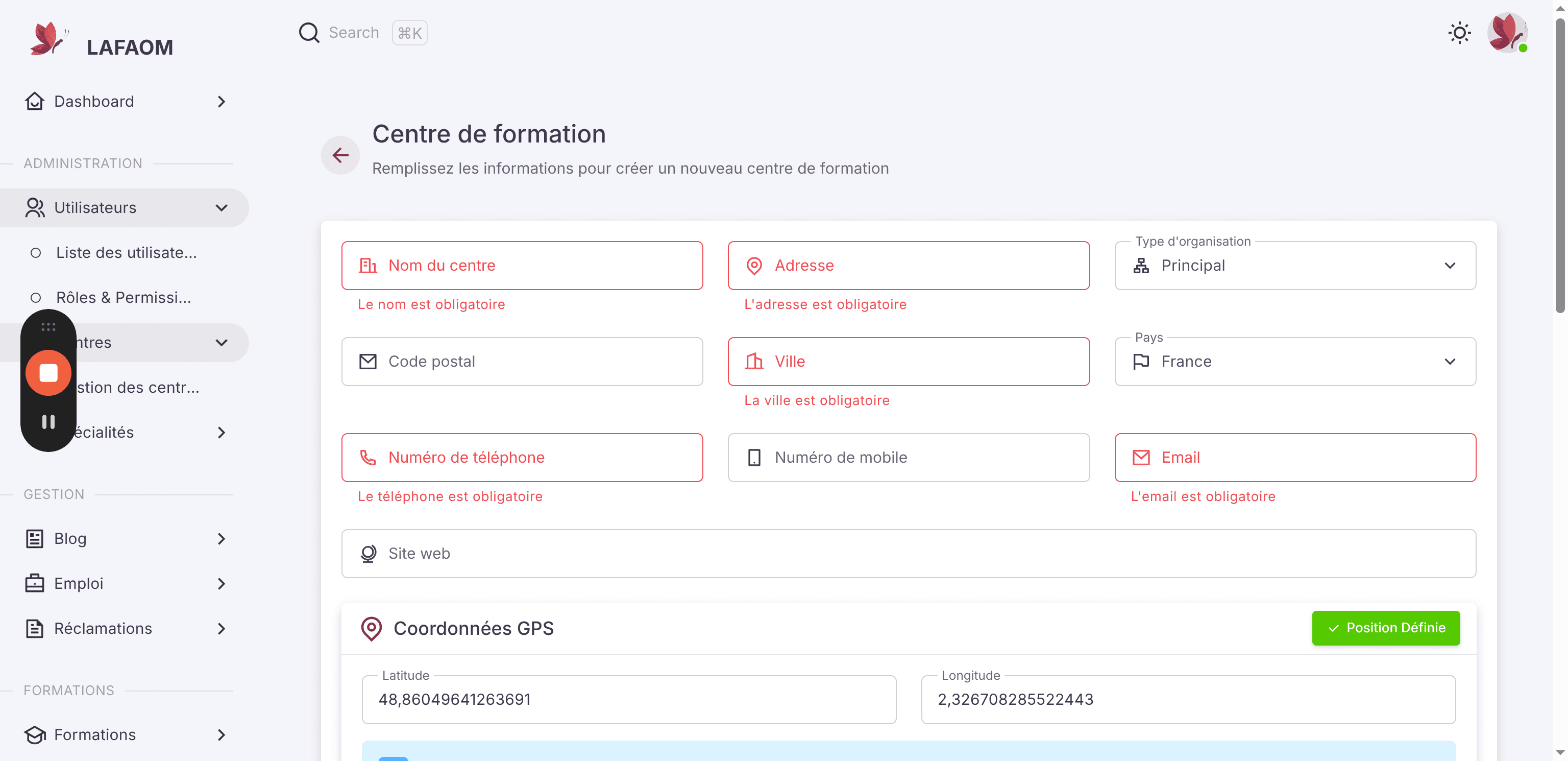Click the Réclamations document icon
Image resolution: width=1568 pixels, height=761 pixels.
[35, 629]
